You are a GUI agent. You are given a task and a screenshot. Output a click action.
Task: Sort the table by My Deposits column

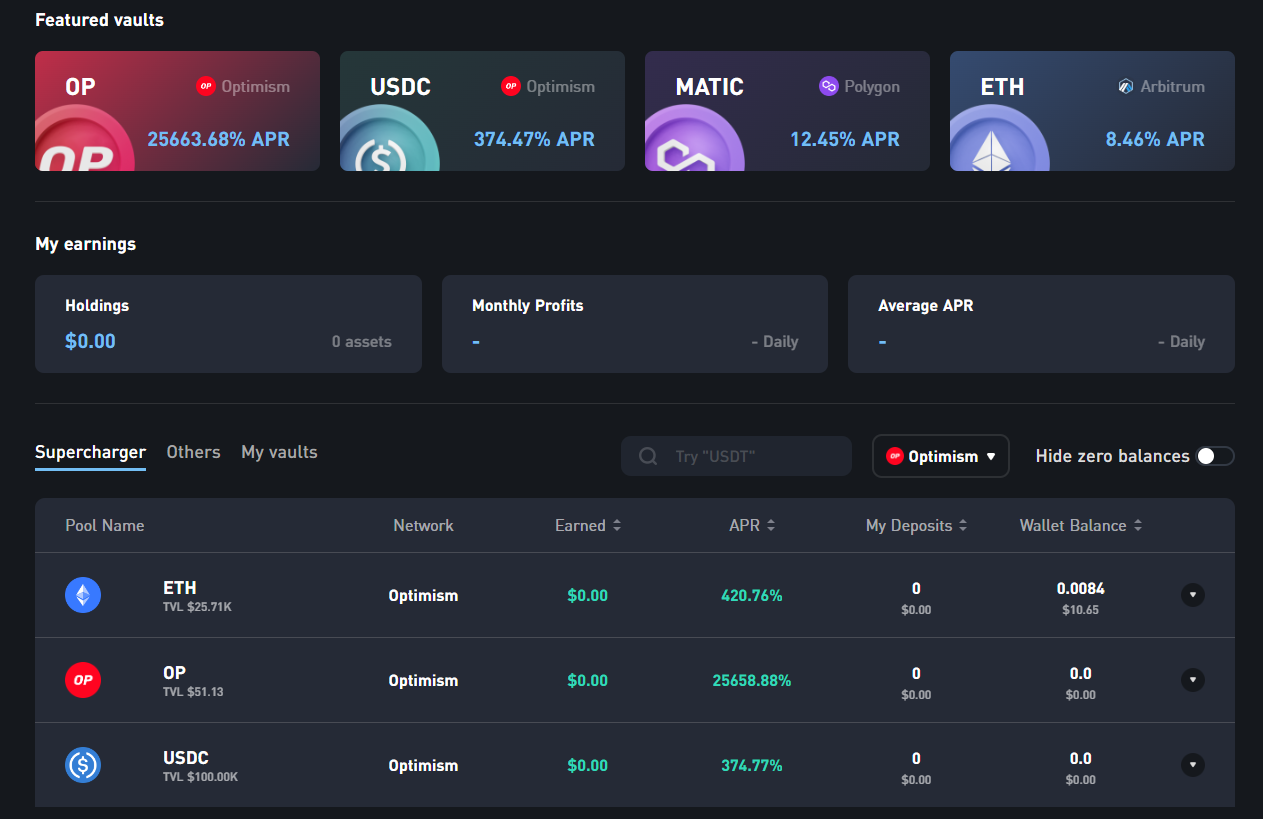point(916,525)
